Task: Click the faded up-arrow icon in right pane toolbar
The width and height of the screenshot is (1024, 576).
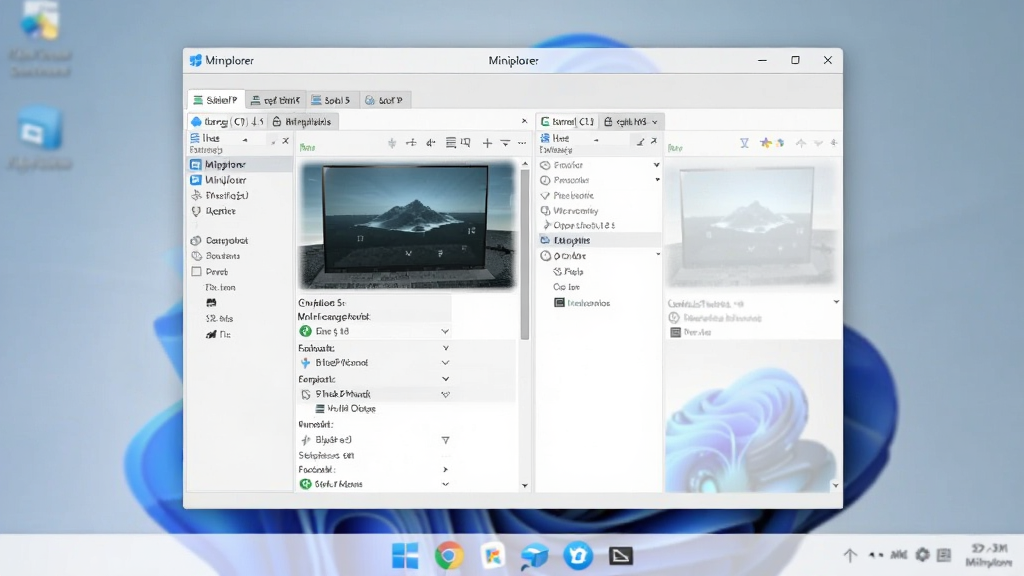Action: [801, 143]
